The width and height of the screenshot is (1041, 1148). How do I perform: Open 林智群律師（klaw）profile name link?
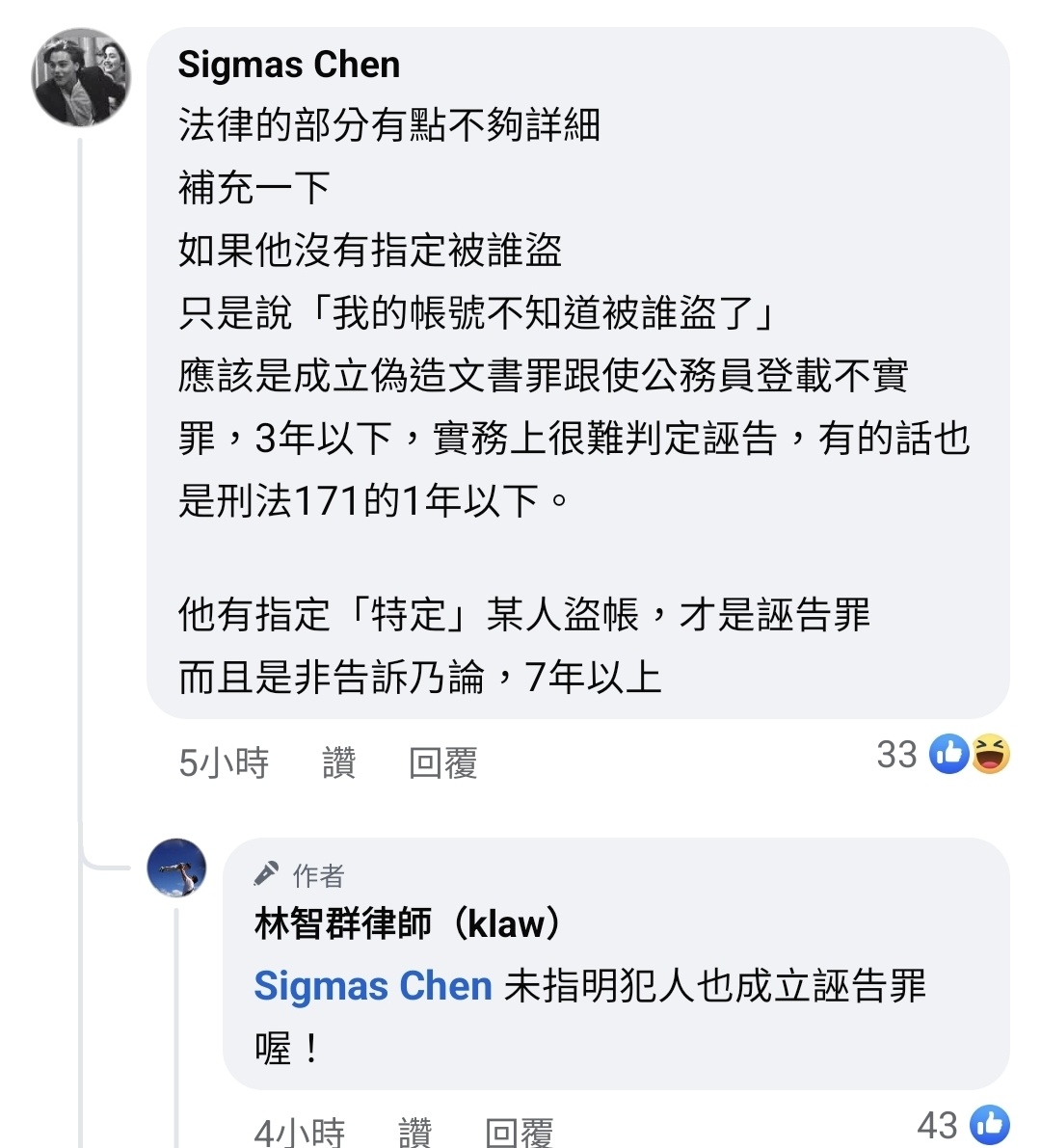click(407, 923)
